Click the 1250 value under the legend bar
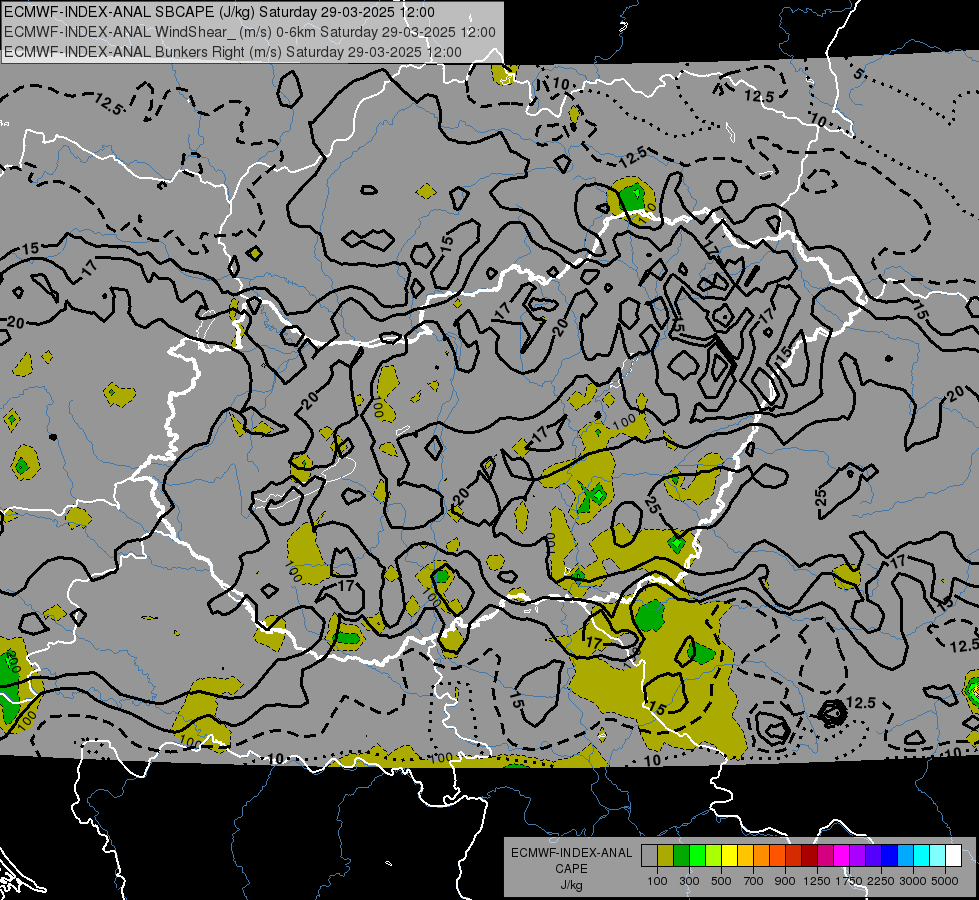979x900 pixels. (817, 881)
